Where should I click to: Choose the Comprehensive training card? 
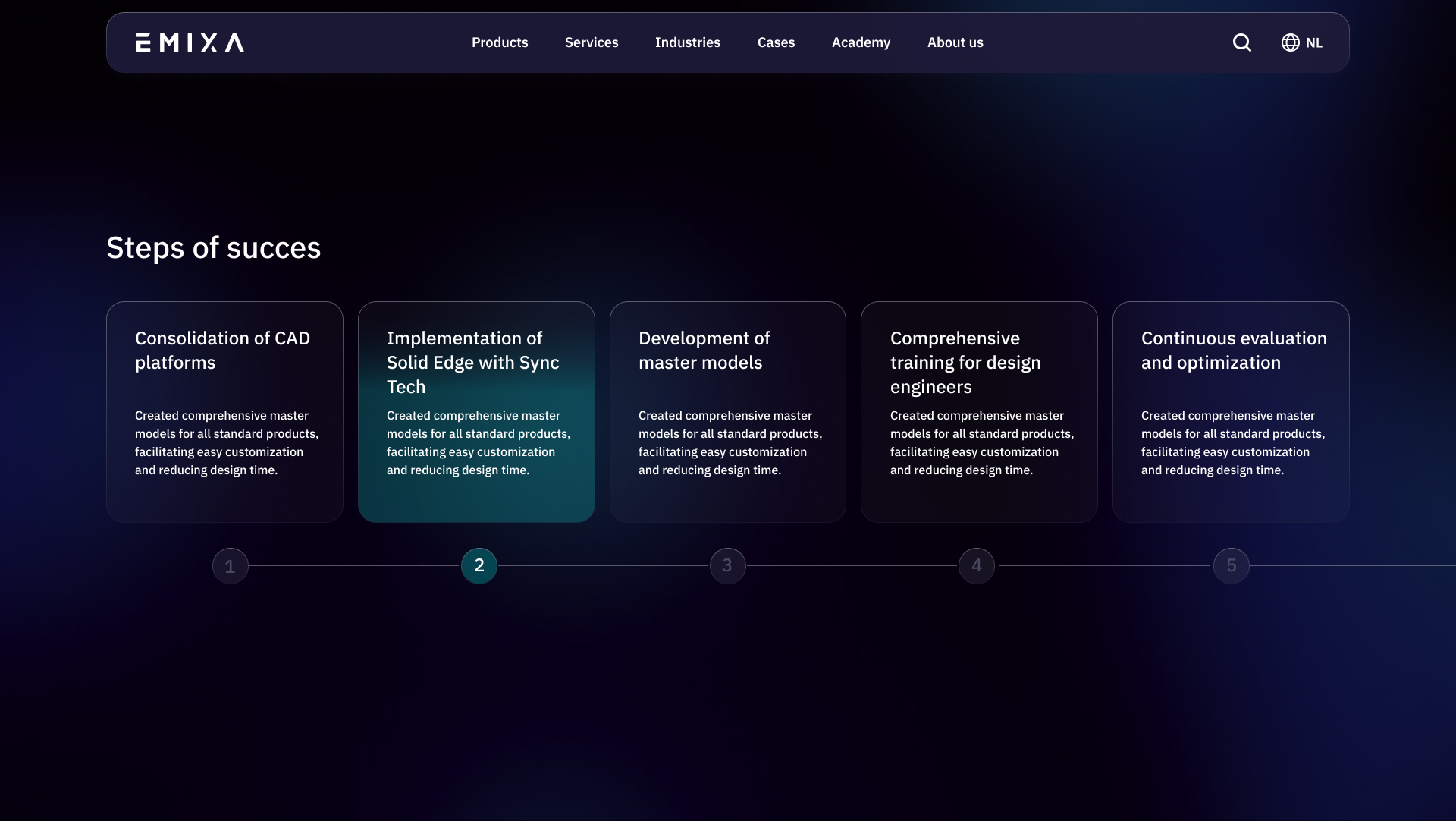tap(979, 411)
